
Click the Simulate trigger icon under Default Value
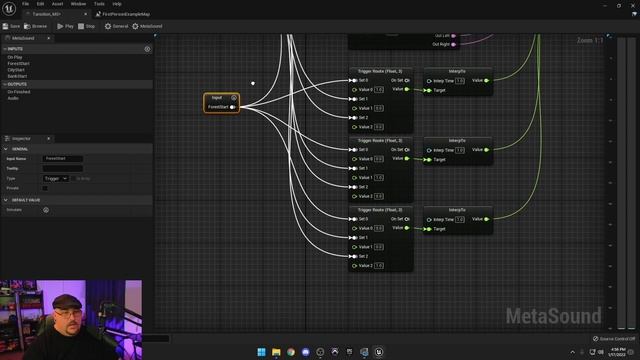click(46, 210)
